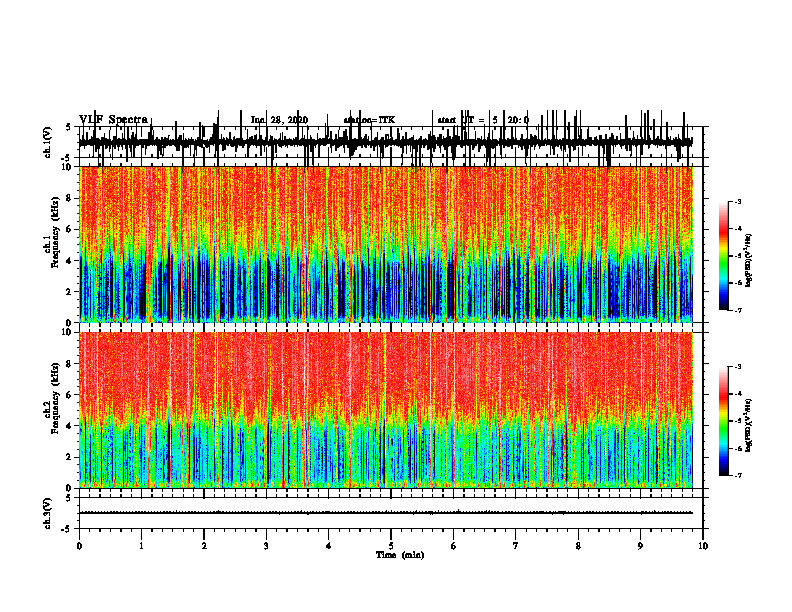Click time axis tick label "1"

coord(142,546)
